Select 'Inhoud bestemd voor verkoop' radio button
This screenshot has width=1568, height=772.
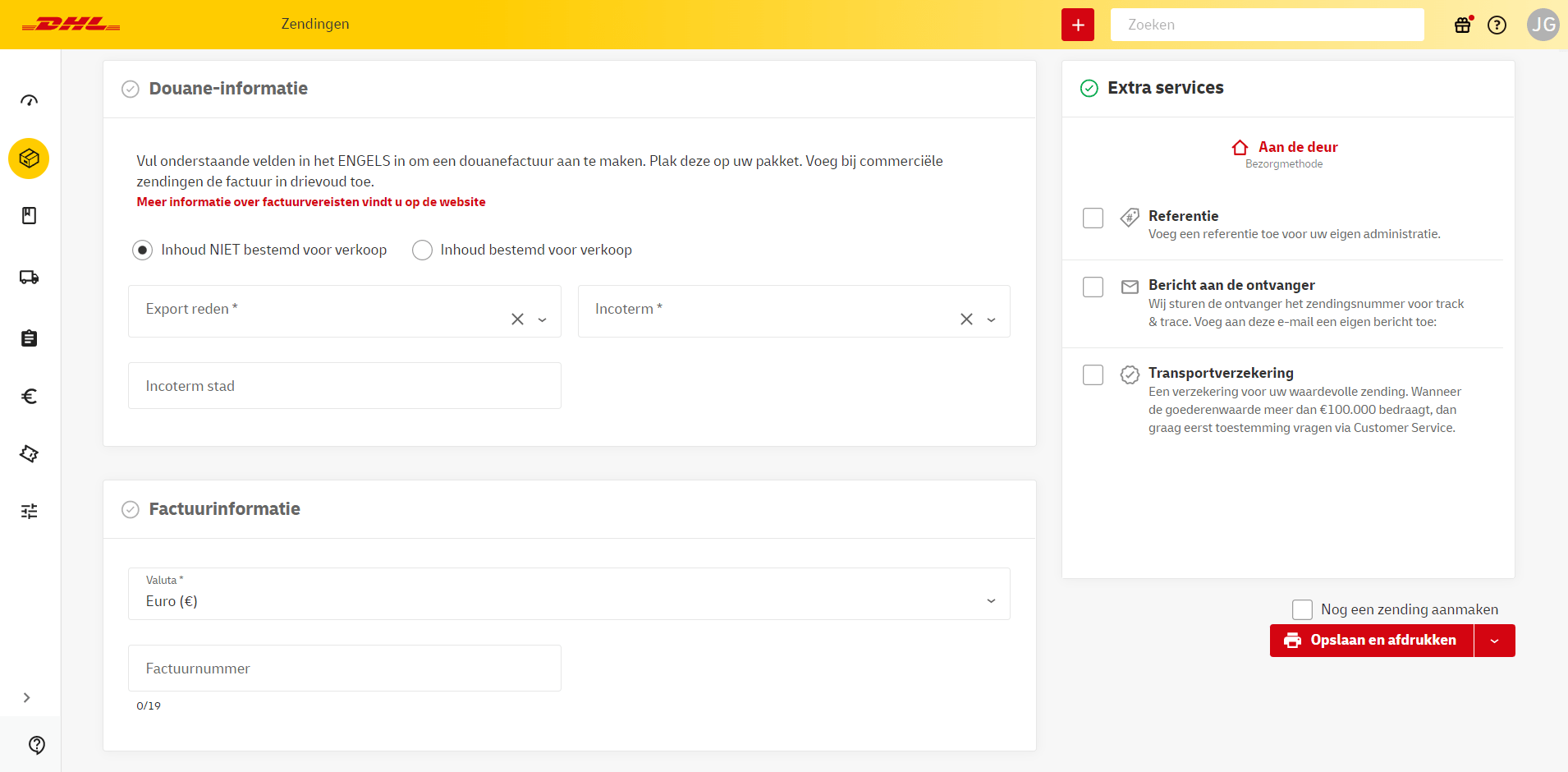[422, 250]
